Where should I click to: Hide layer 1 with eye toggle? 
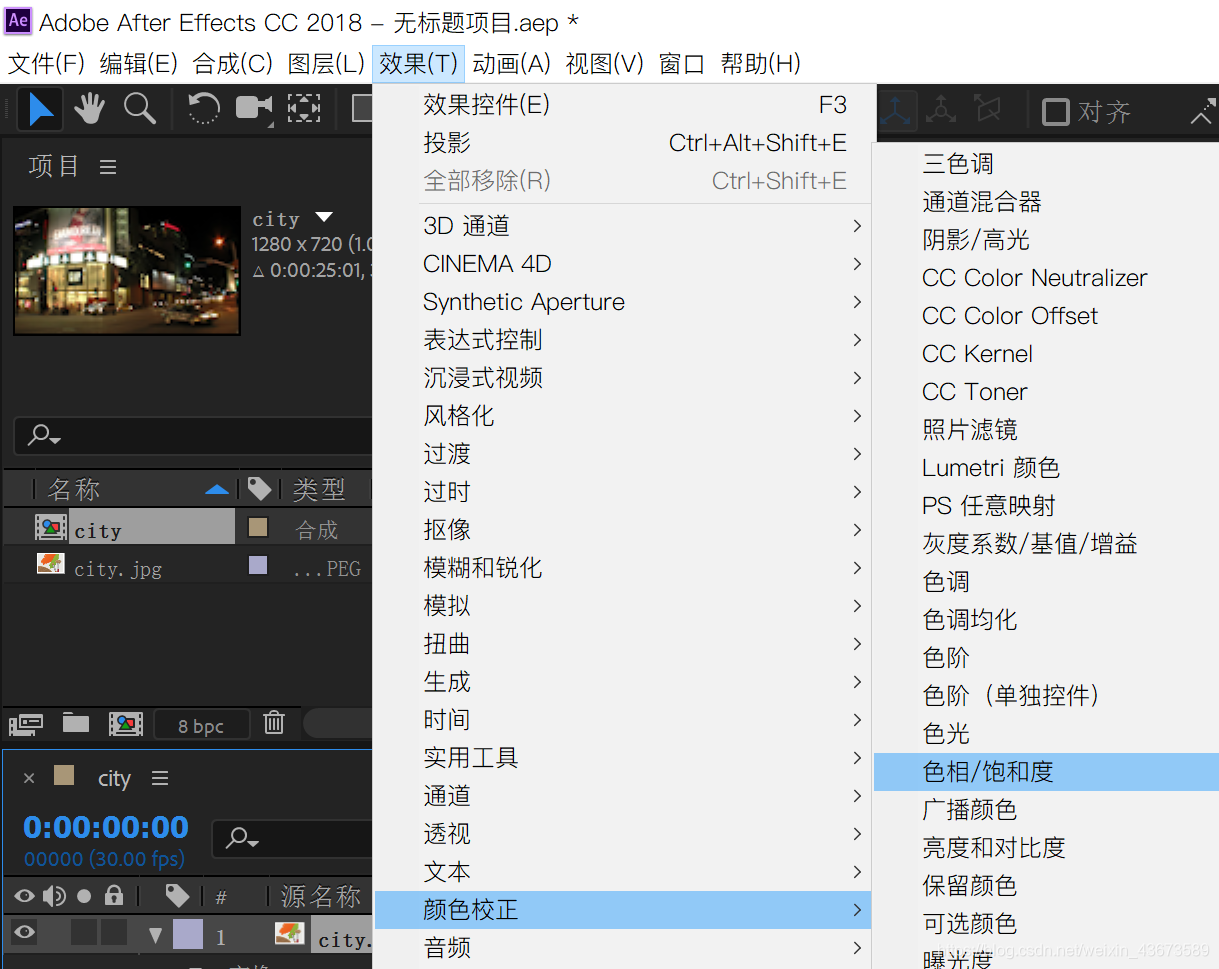25,932
